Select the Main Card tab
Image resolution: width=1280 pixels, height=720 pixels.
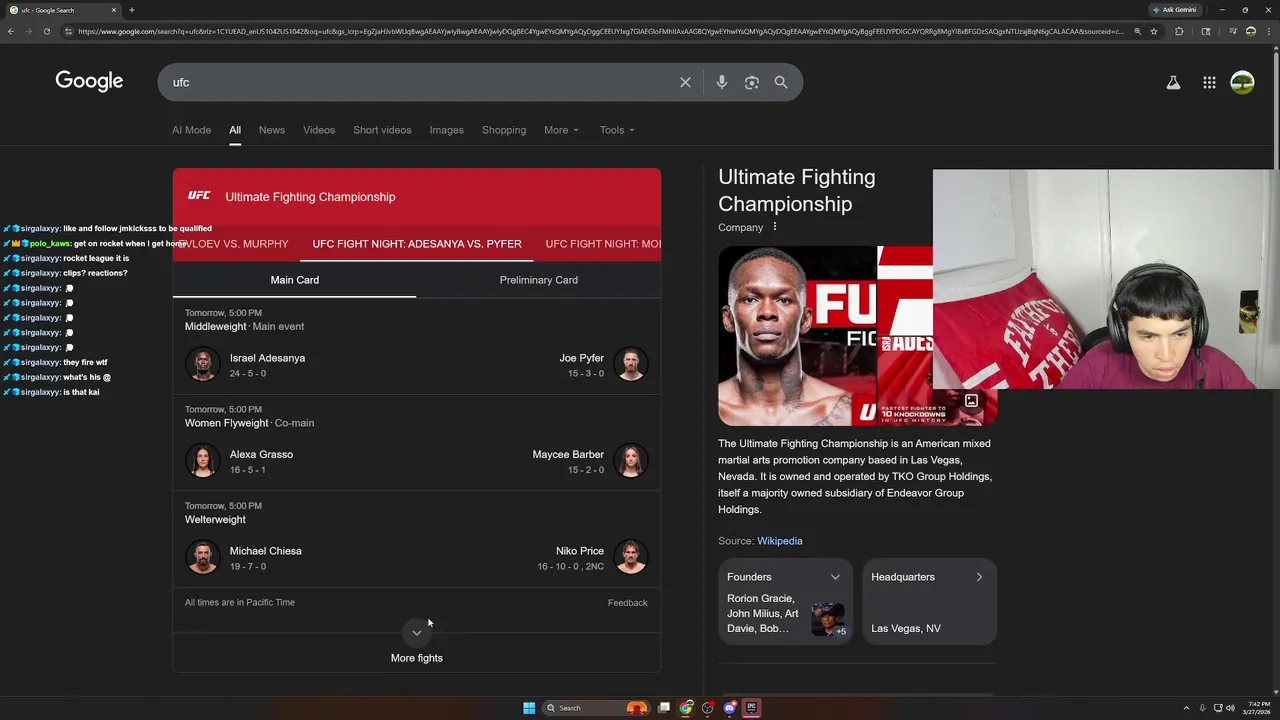[x=295, y=280]
